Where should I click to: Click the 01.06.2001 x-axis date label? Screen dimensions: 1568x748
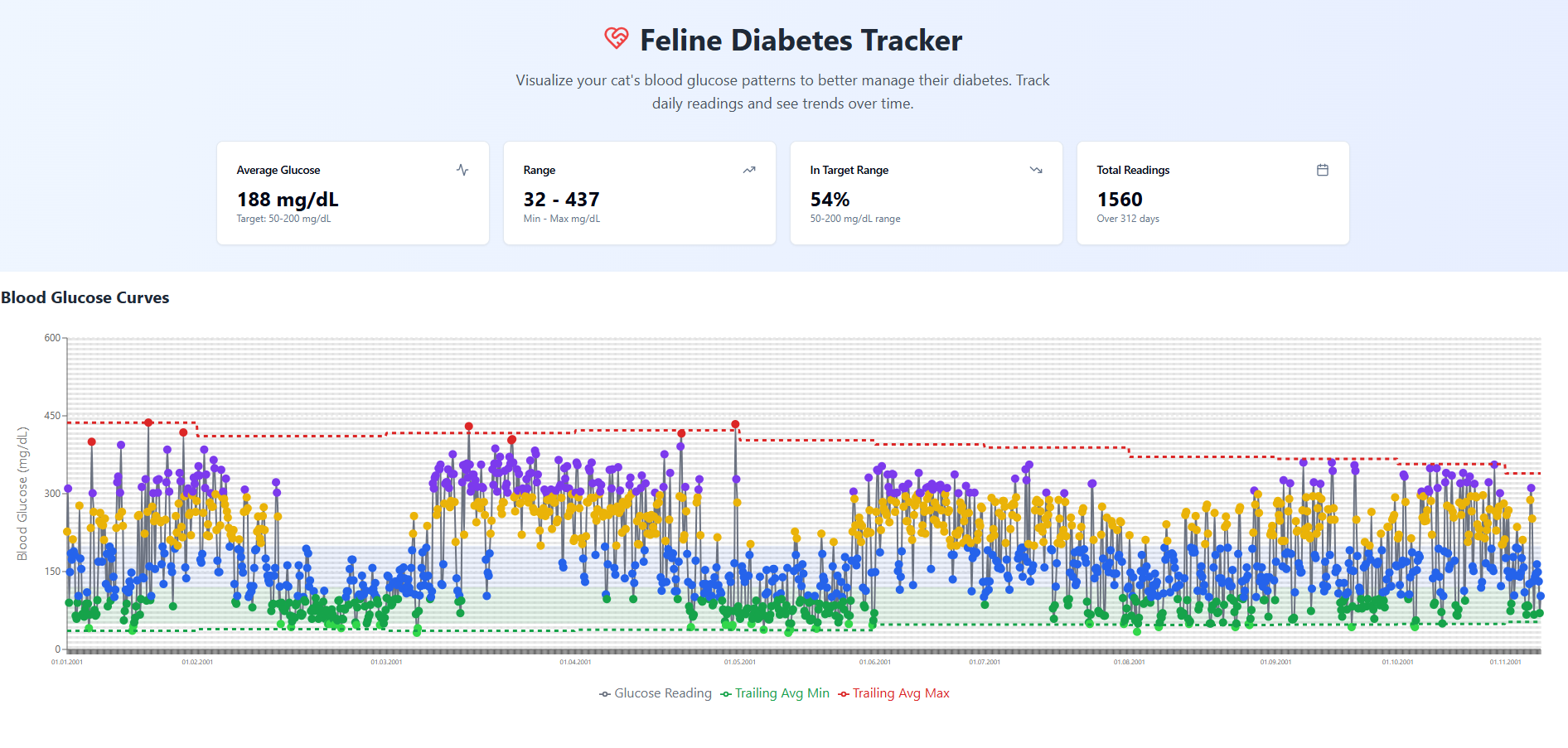pyautogui.click(x=874, y=662)
